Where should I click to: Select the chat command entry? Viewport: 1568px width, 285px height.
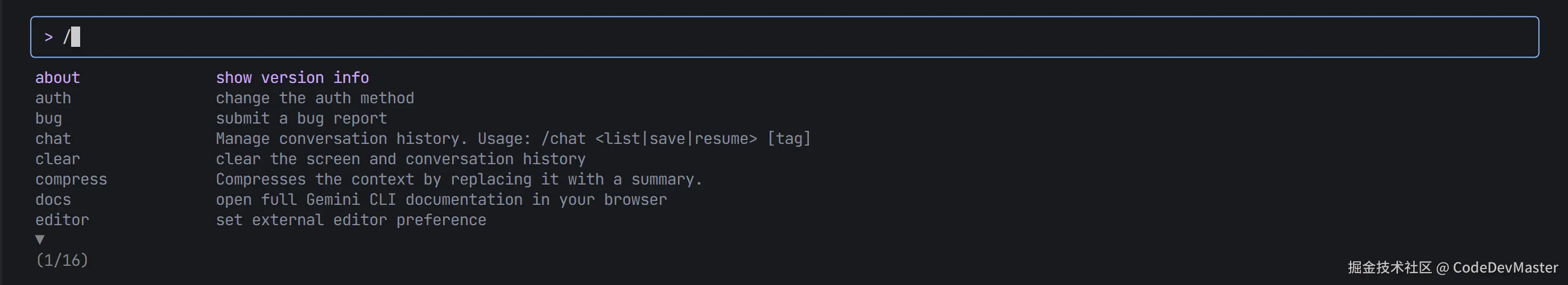coord(53,139)
